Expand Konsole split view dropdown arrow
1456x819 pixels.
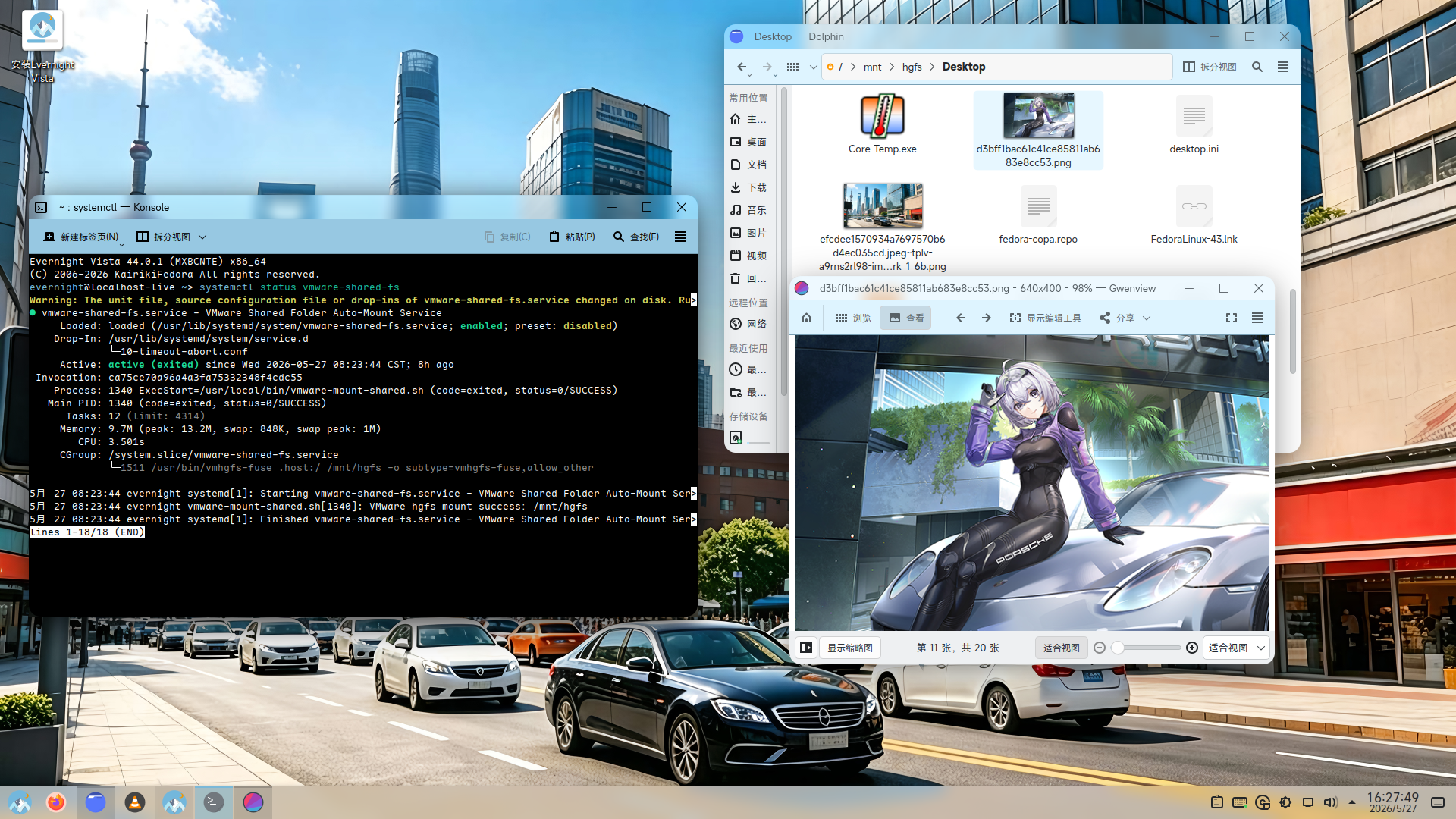202,237
